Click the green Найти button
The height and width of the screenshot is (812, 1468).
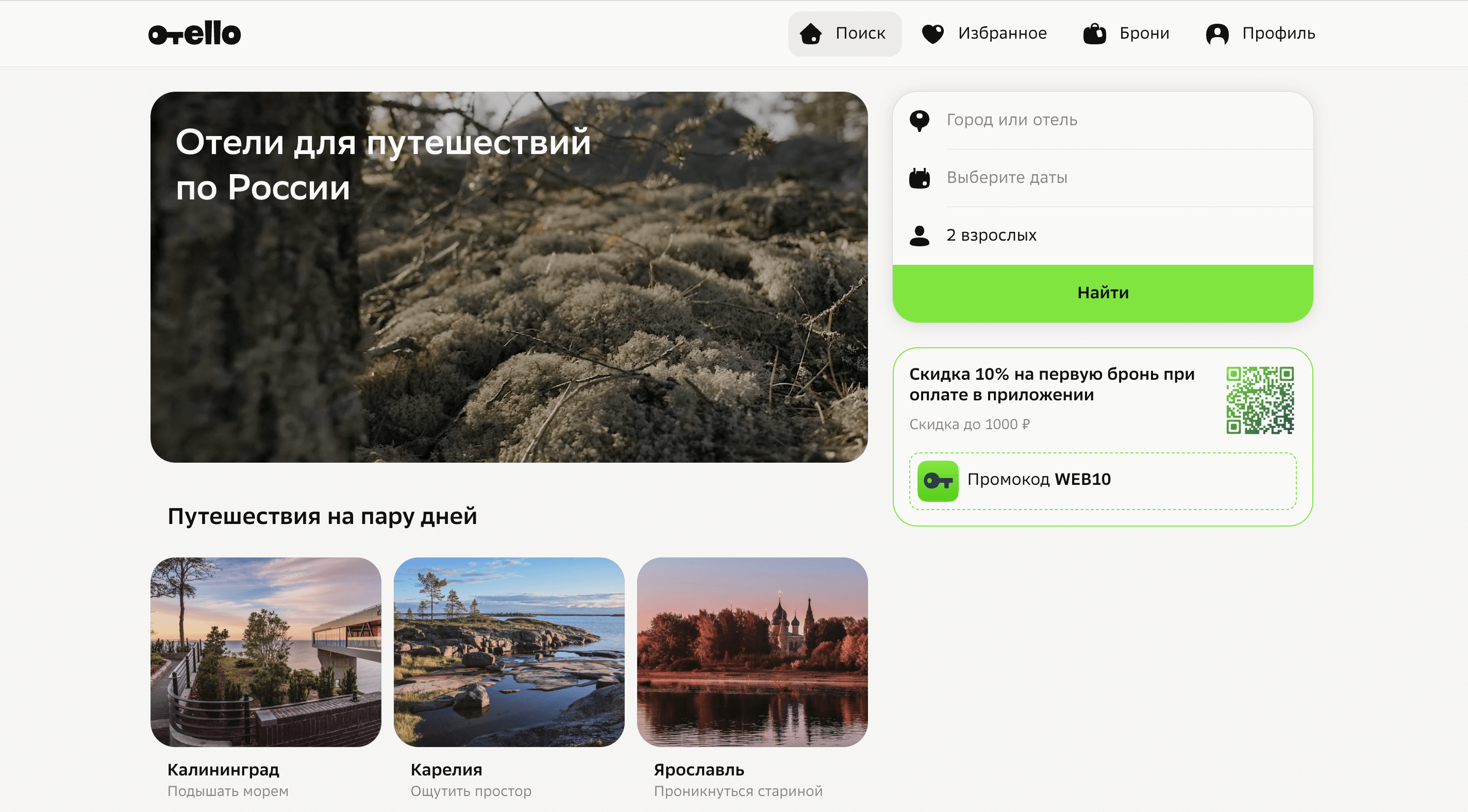pos(1103,294)
